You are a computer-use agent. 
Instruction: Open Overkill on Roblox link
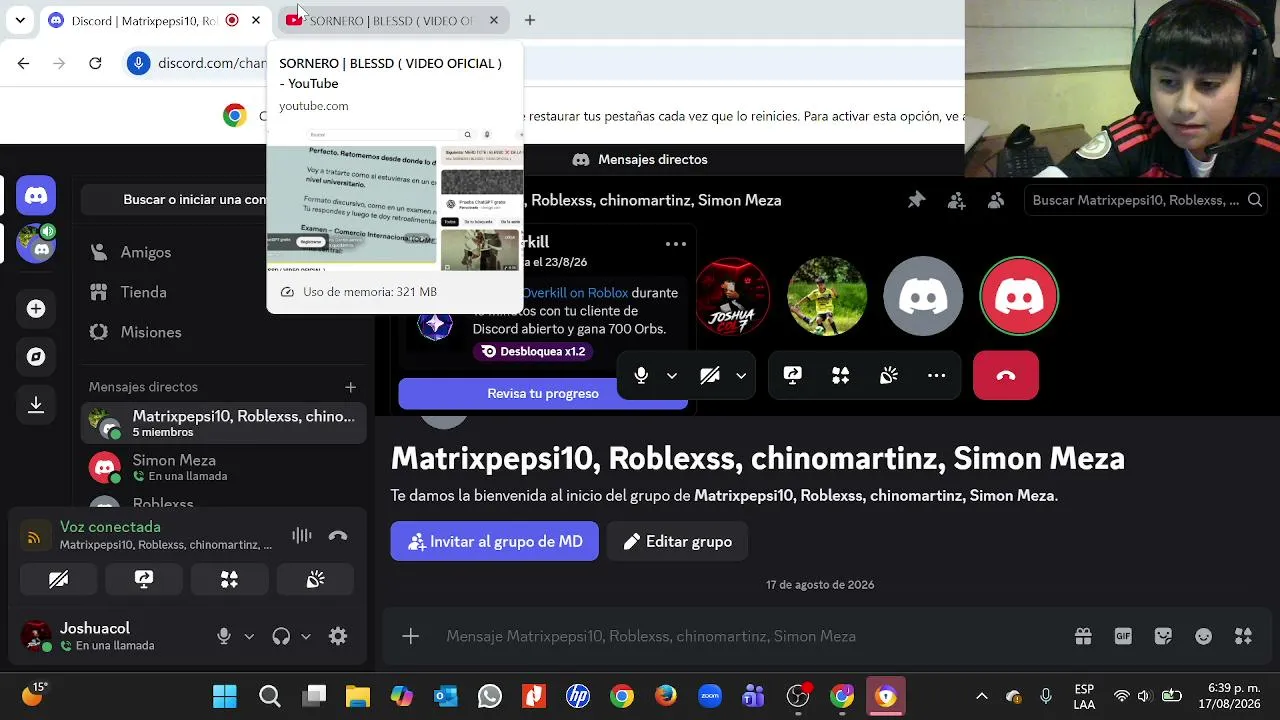575,293
